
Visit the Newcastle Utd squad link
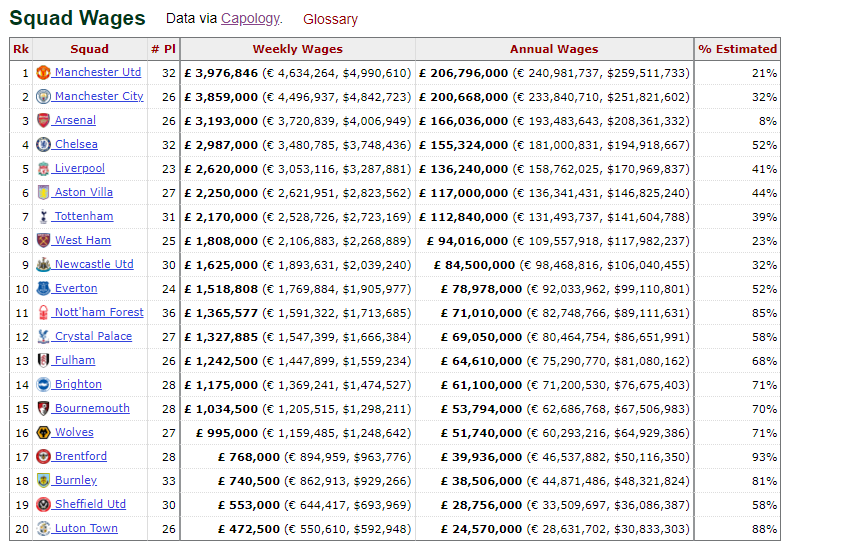[x=94, y=264]
